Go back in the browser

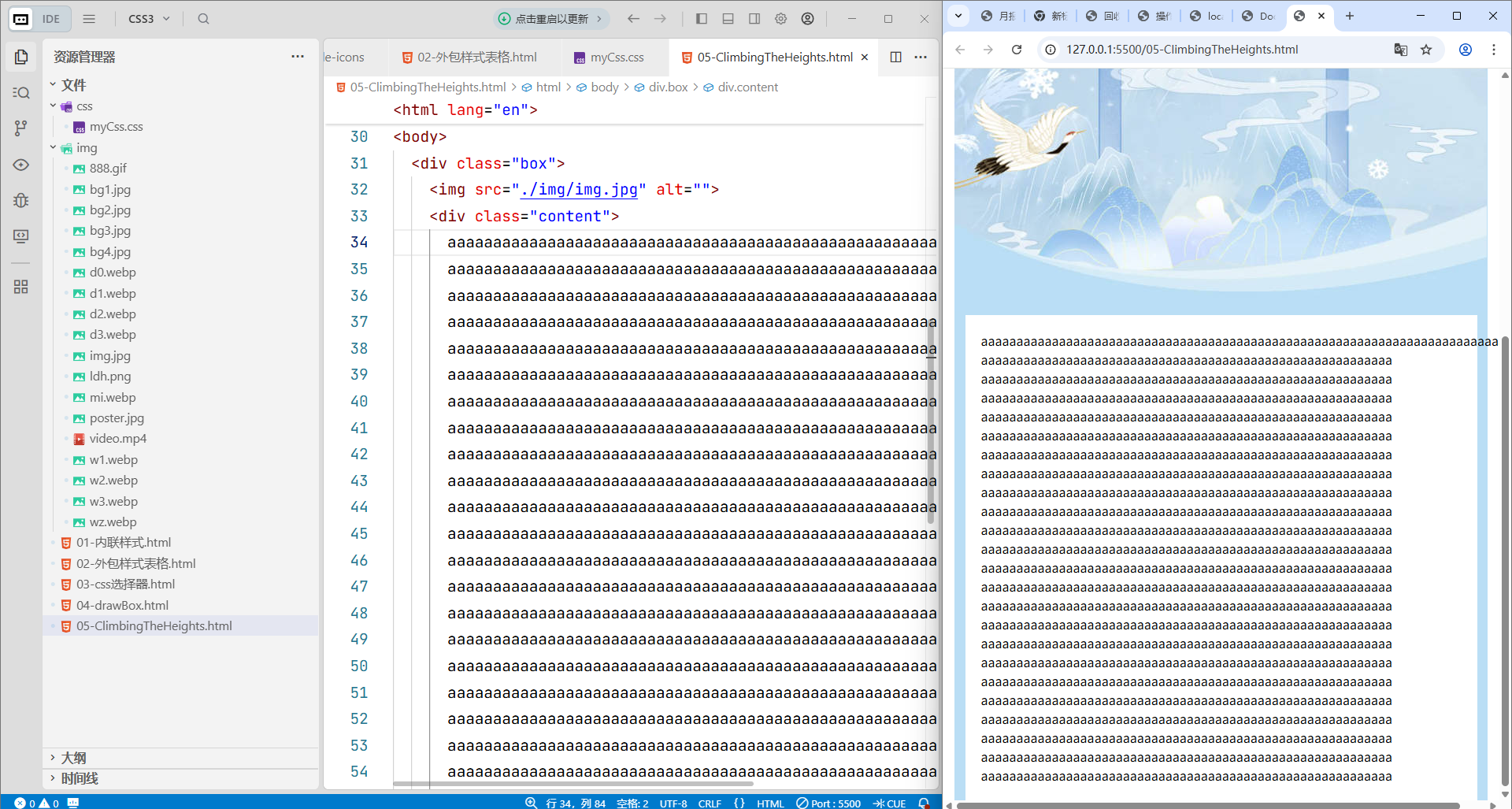(960, 50)
